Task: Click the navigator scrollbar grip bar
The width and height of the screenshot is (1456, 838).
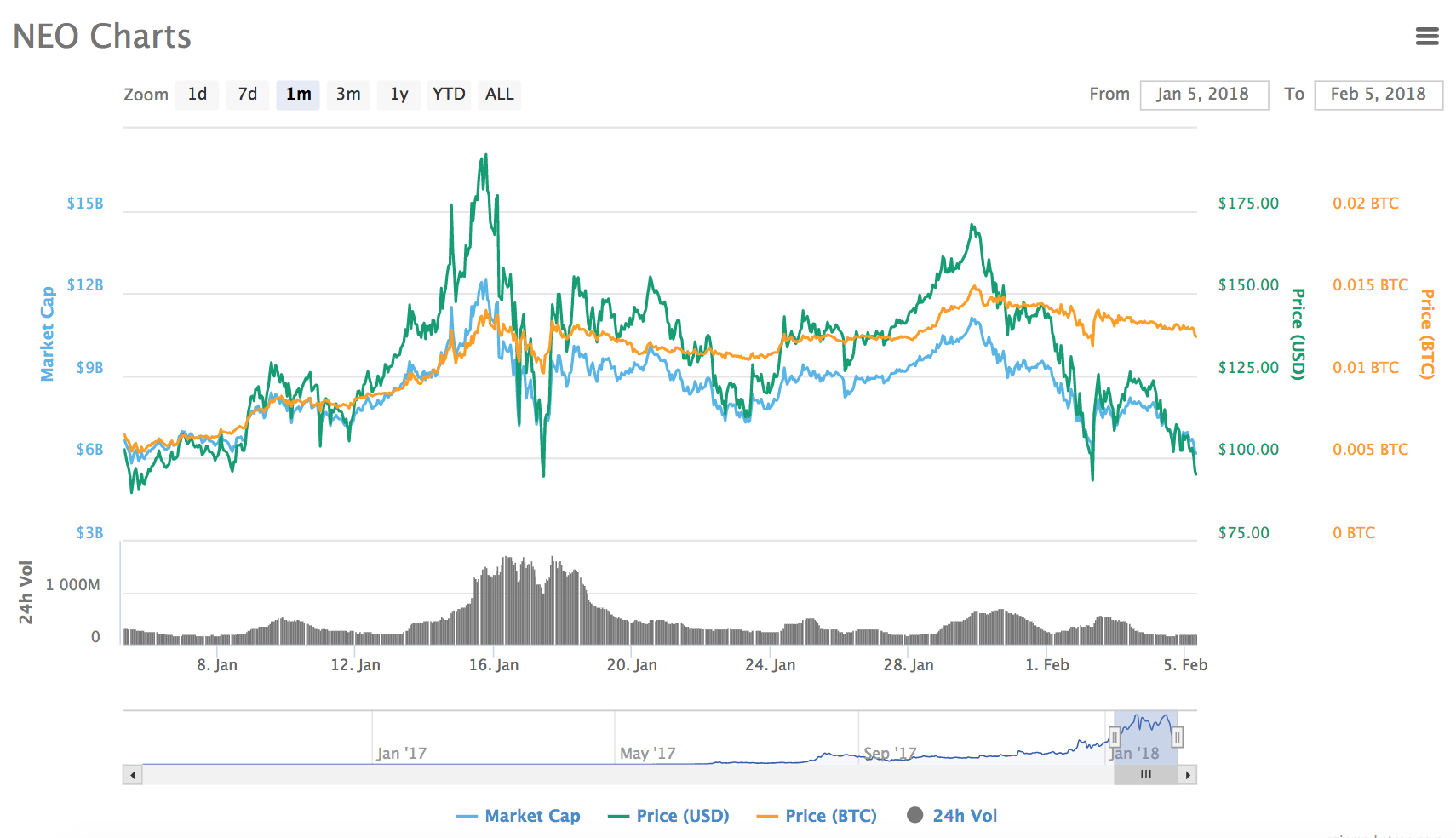Action: (x=1145, y=774)
